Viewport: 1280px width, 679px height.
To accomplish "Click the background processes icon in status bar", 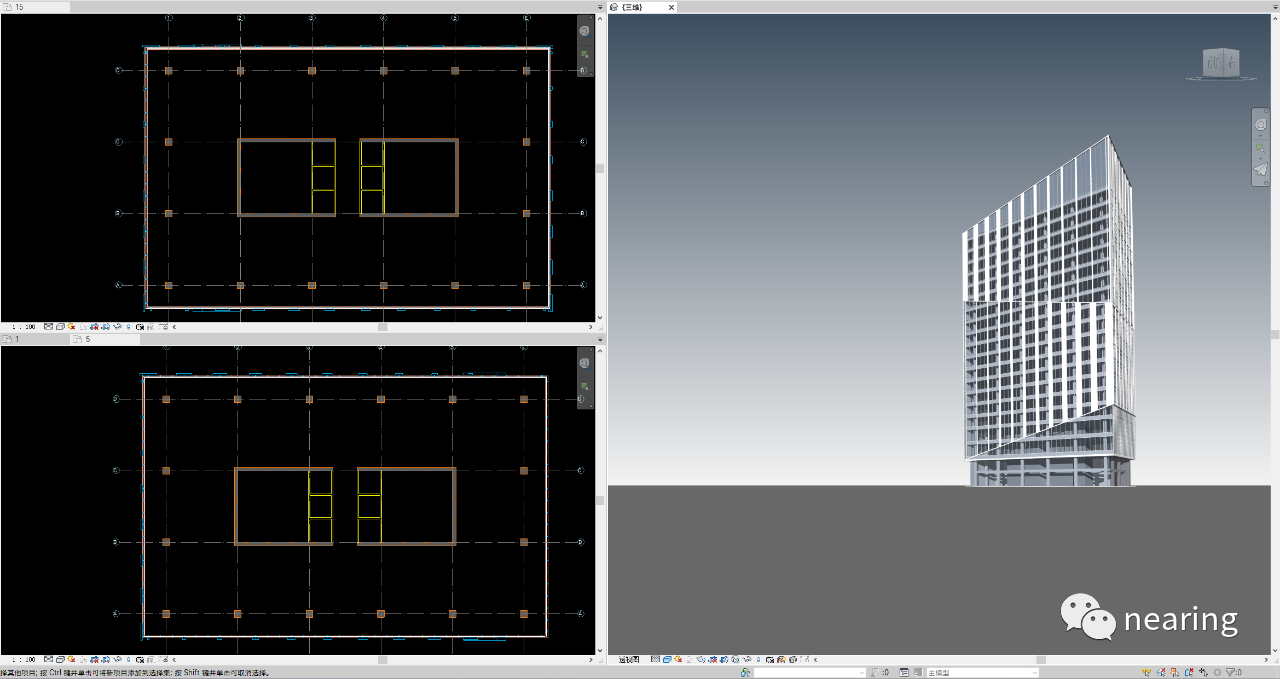I will click(1217, 672).
